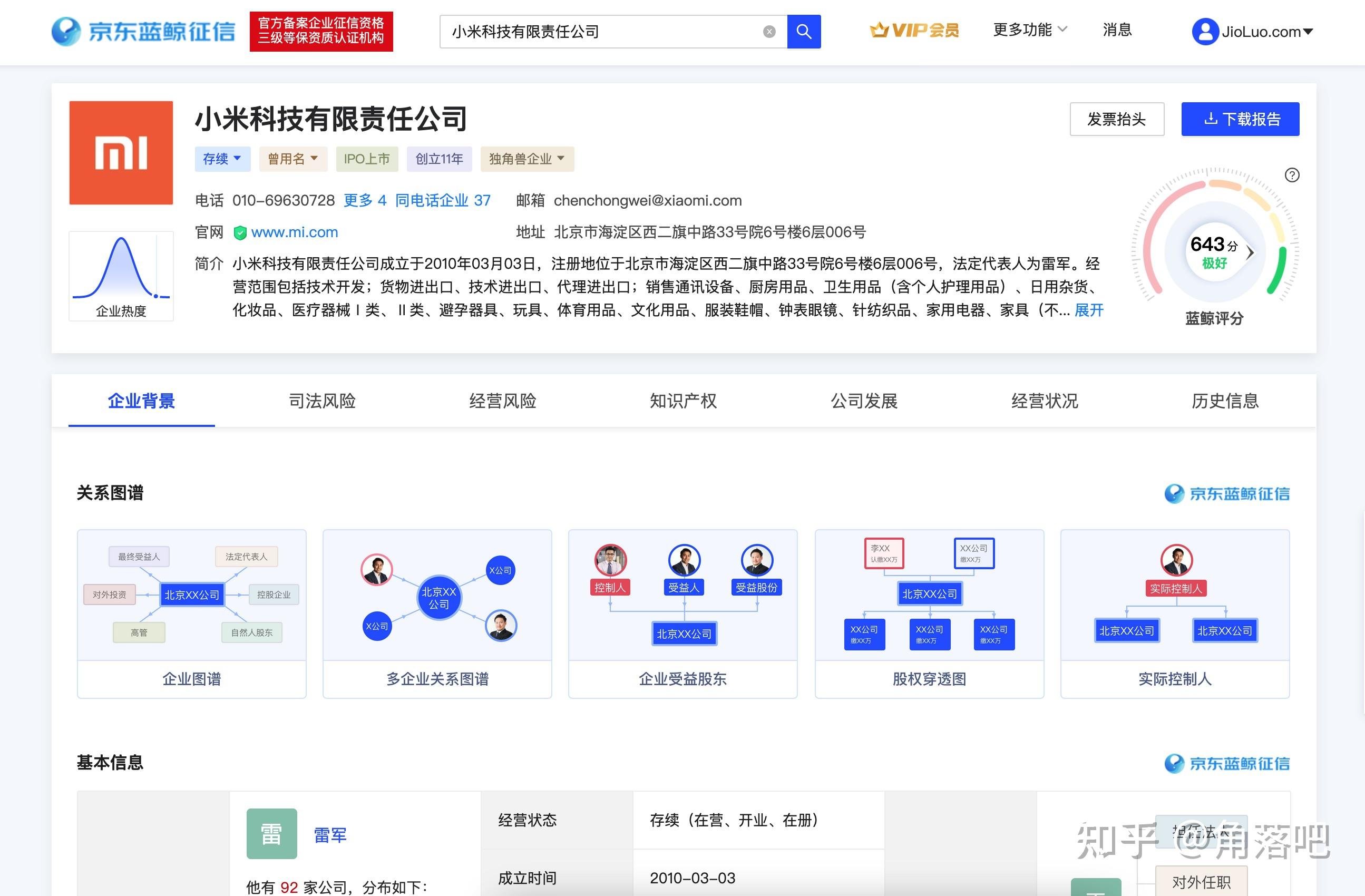This screenshot has width=1365, height=896.
Task: Expand the company intro with 展开
Action: (x=1088, y=310)
